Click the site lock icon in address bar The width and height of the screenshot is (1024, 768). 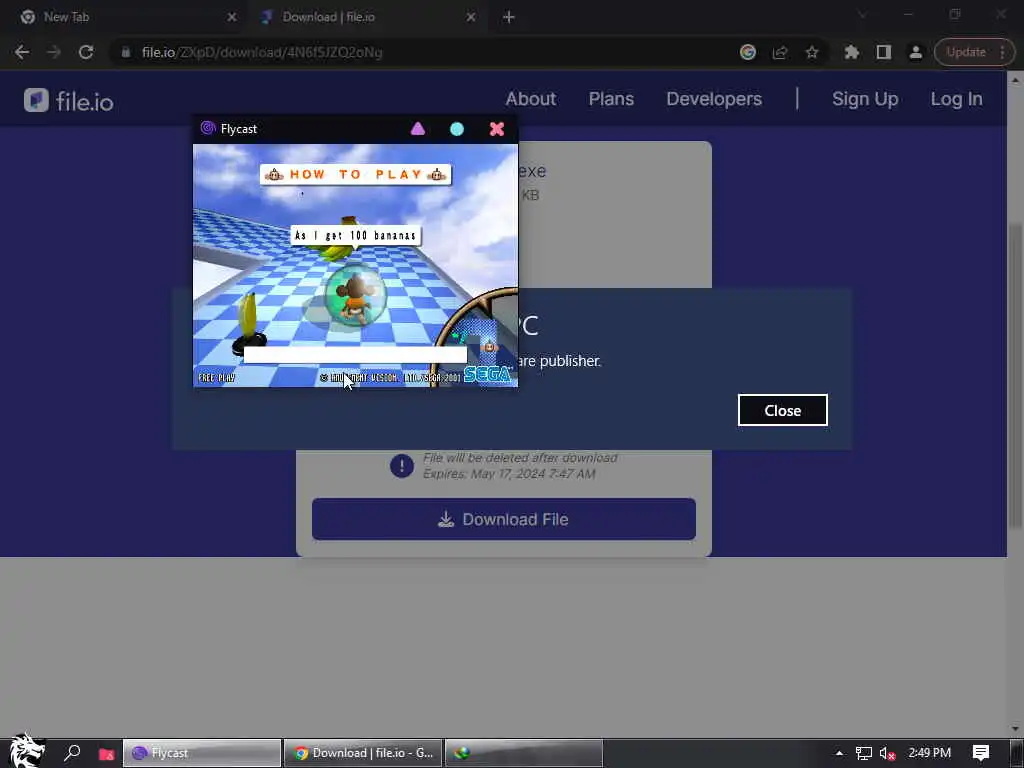(126, 52)
